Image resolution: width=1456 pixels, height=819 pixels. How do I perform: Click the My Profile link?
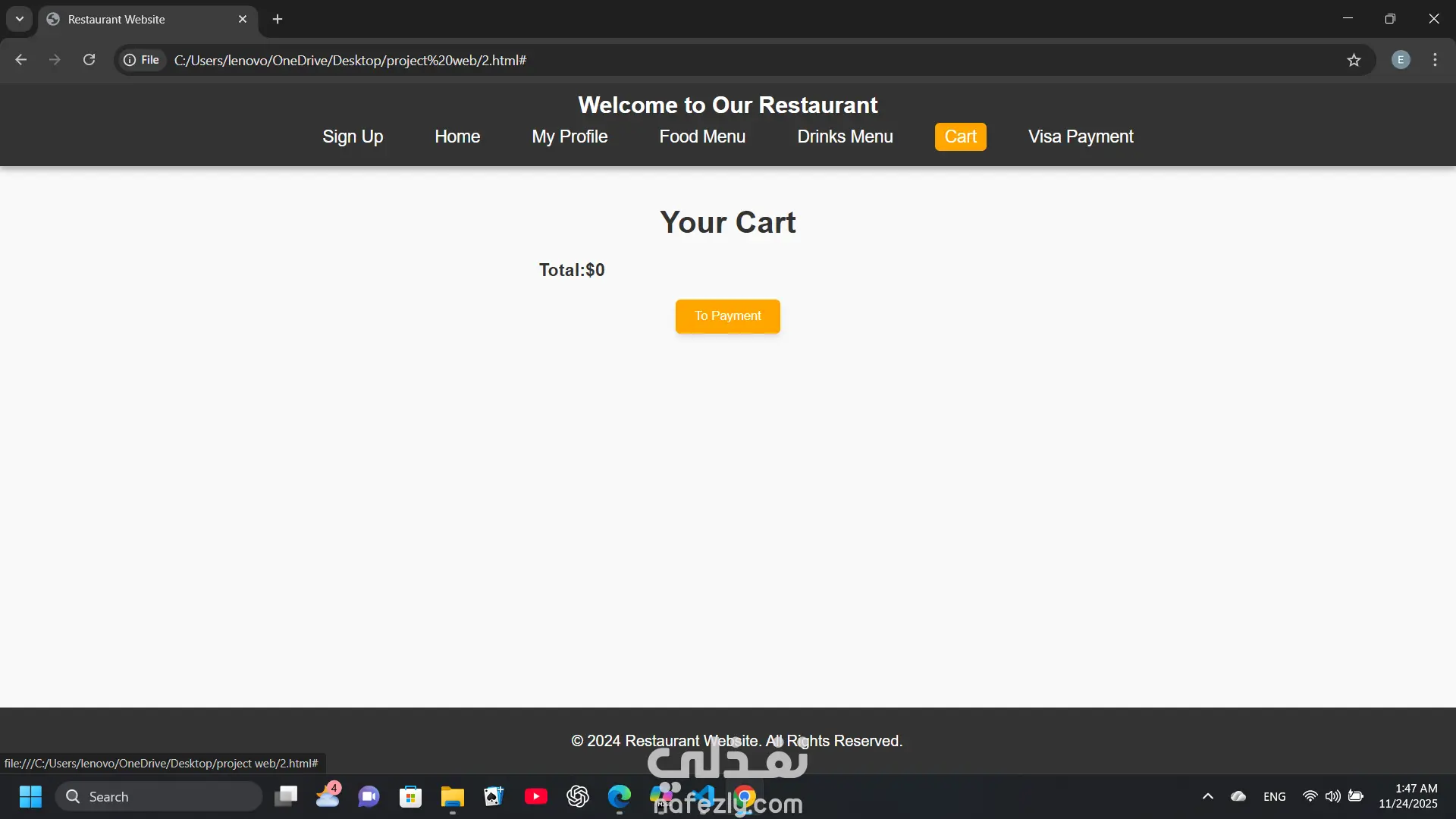570,136
